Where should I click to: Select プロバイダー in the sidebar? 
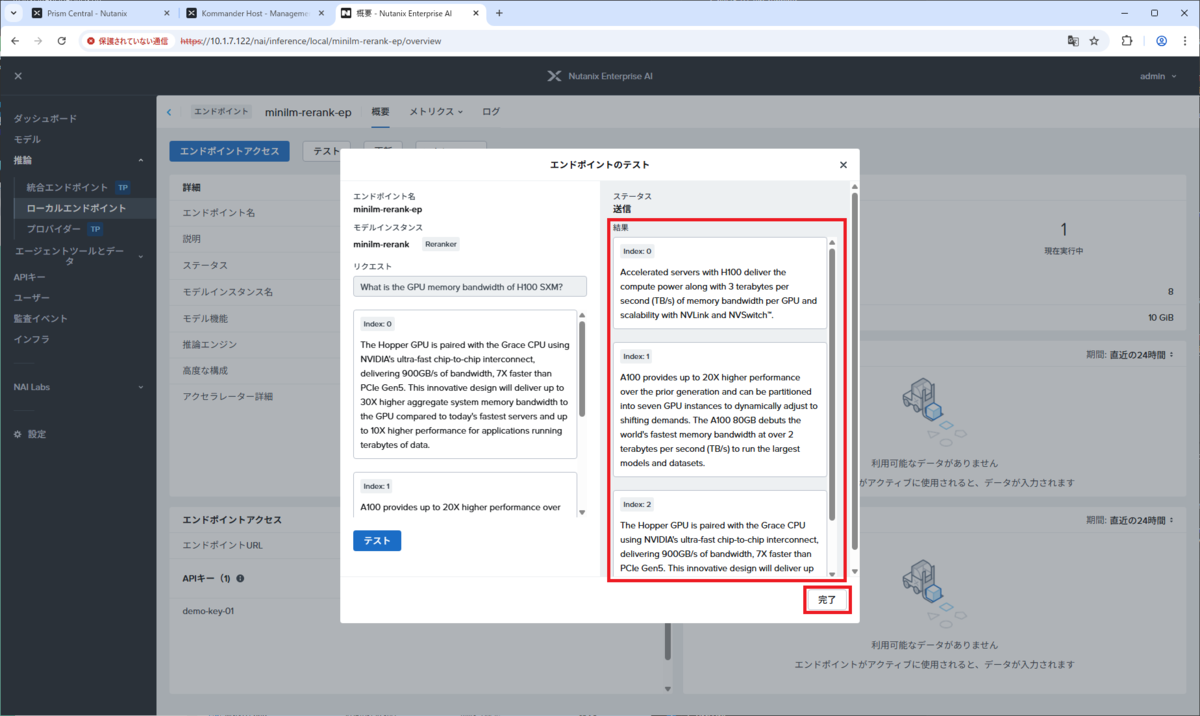[53, 229]
